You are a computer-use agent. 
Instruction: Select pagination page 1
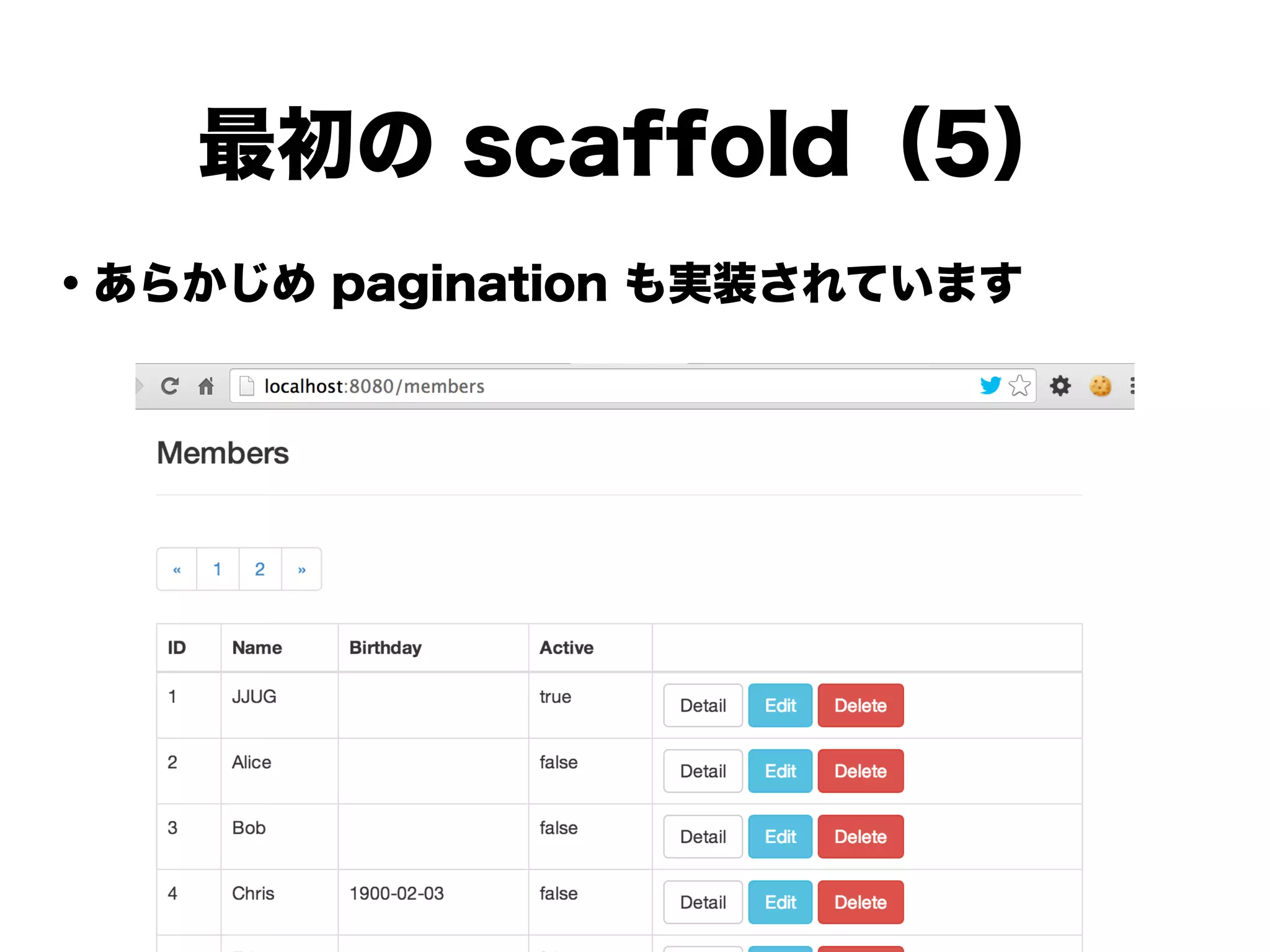(218, 569)
